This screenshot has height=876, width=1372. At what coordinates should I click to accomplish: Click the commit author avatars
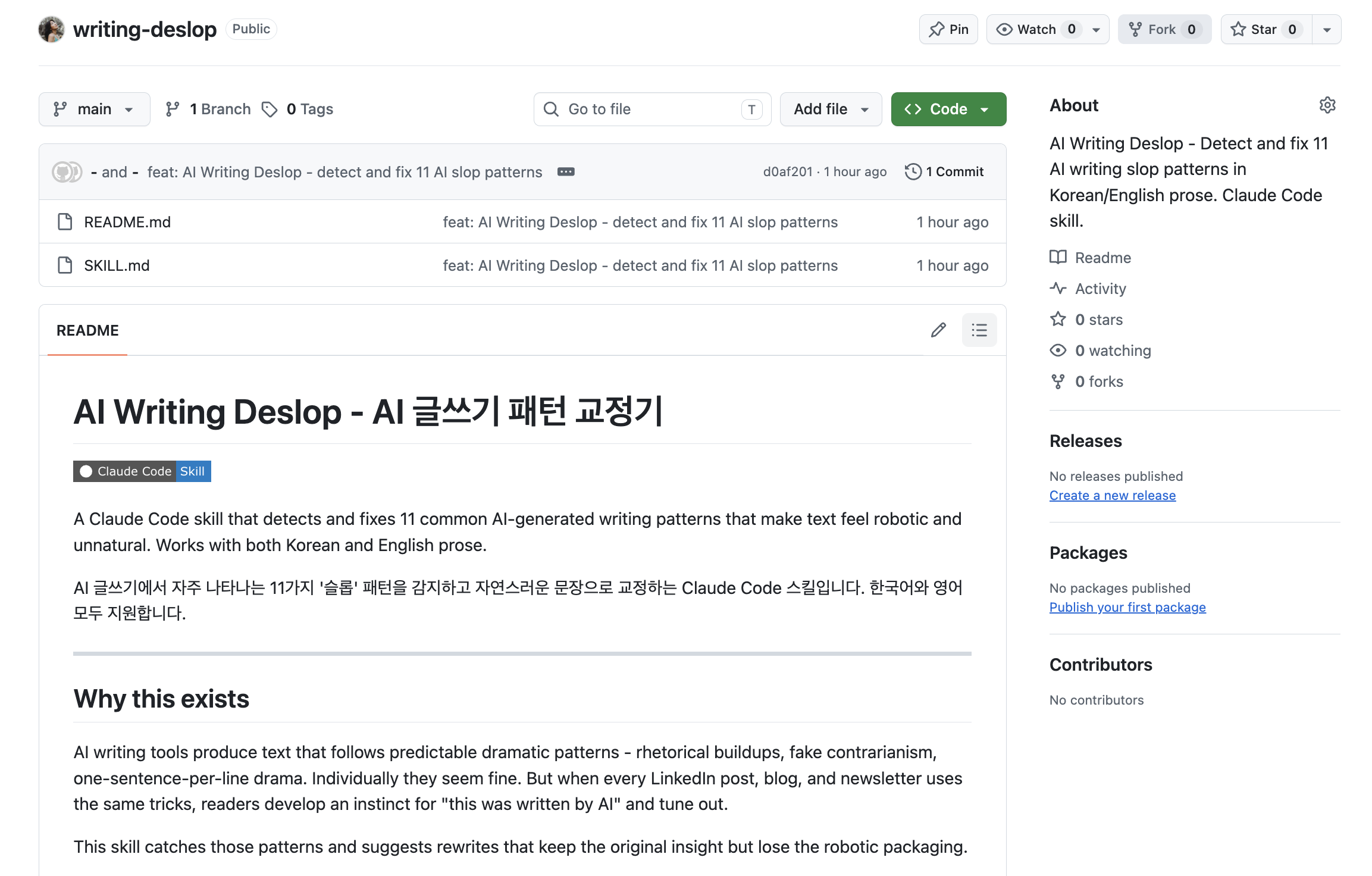67,172
